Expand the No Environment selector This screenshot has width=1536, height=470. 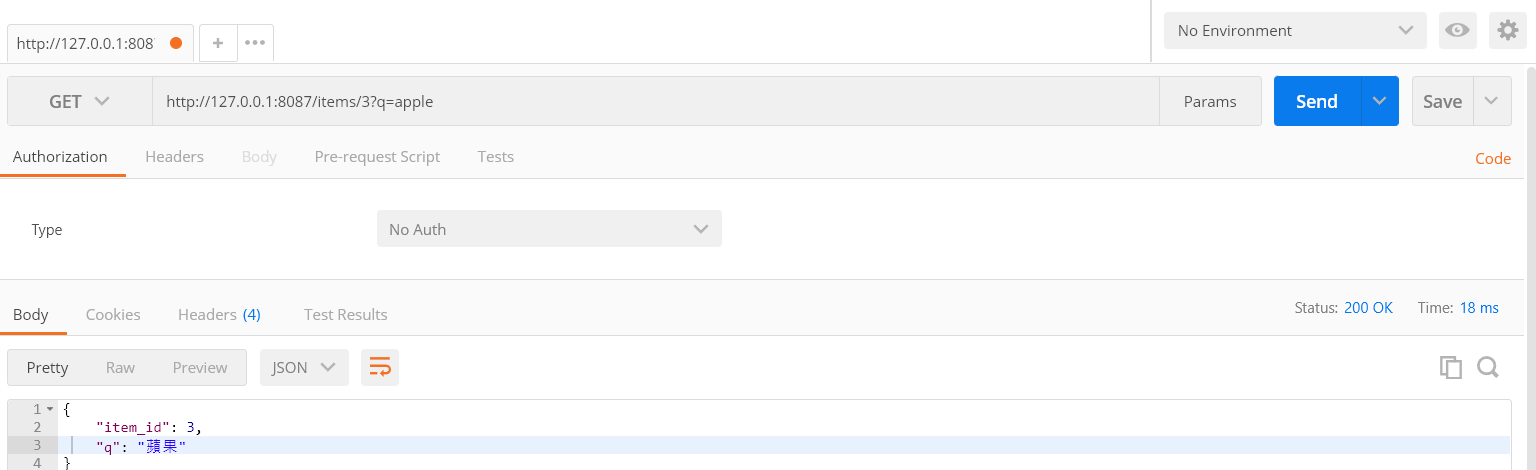point(1294,31)
